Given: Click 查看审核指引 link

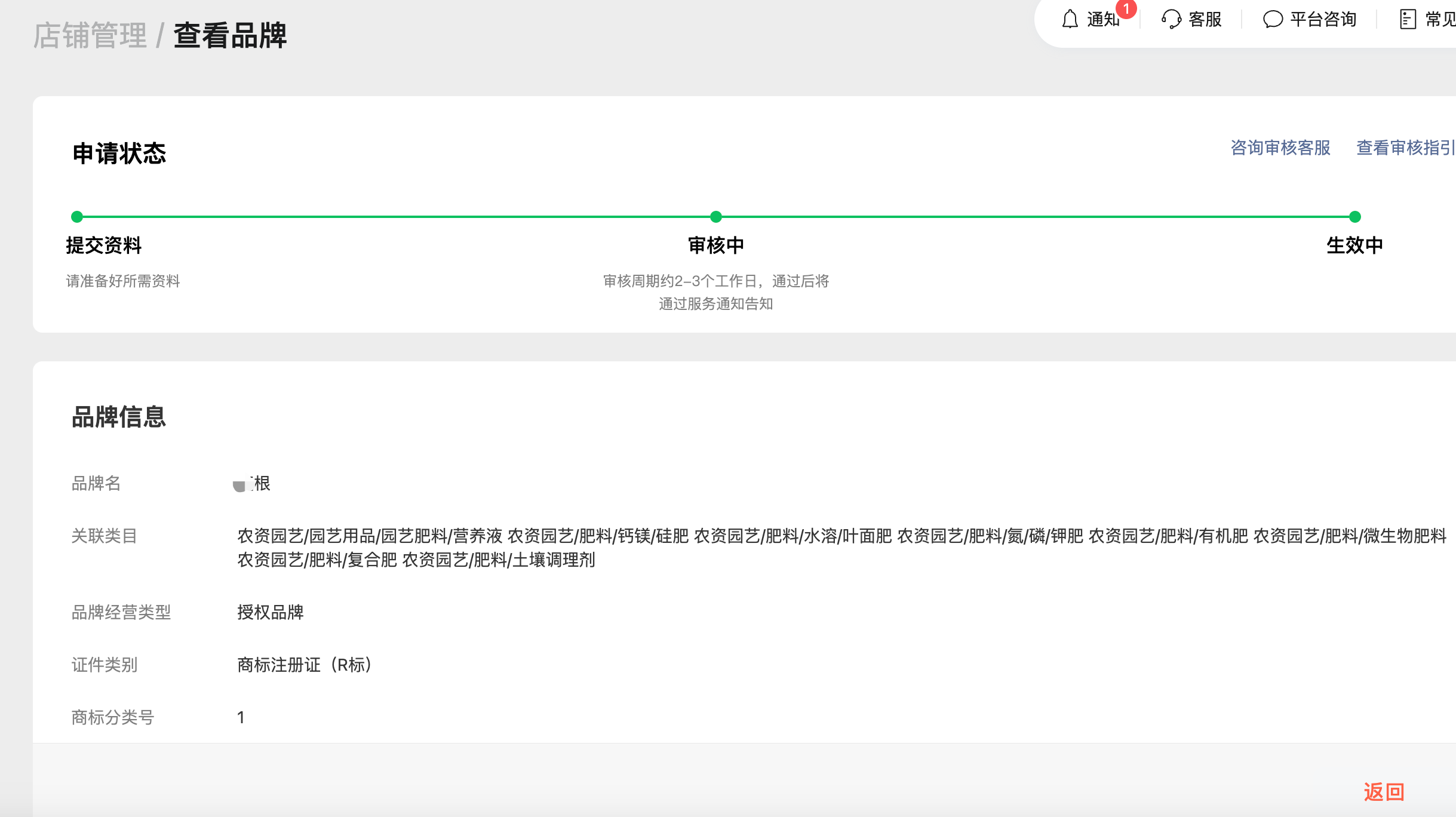Looking at the screenshot, I should 1405,148.
